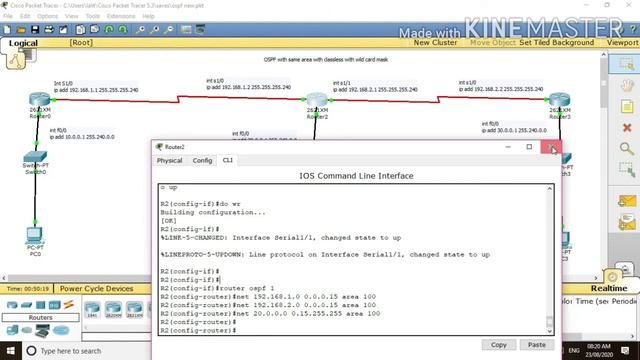Click the Add Simple PDU envelope
640x360 pixels.
(x=627, y=201)
